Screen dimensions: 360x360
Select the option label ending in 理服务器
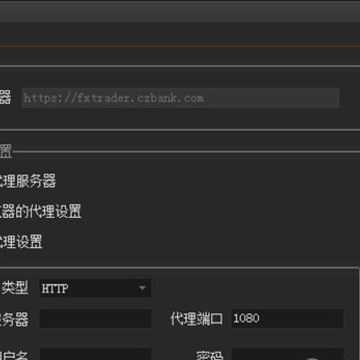point(27,182)
